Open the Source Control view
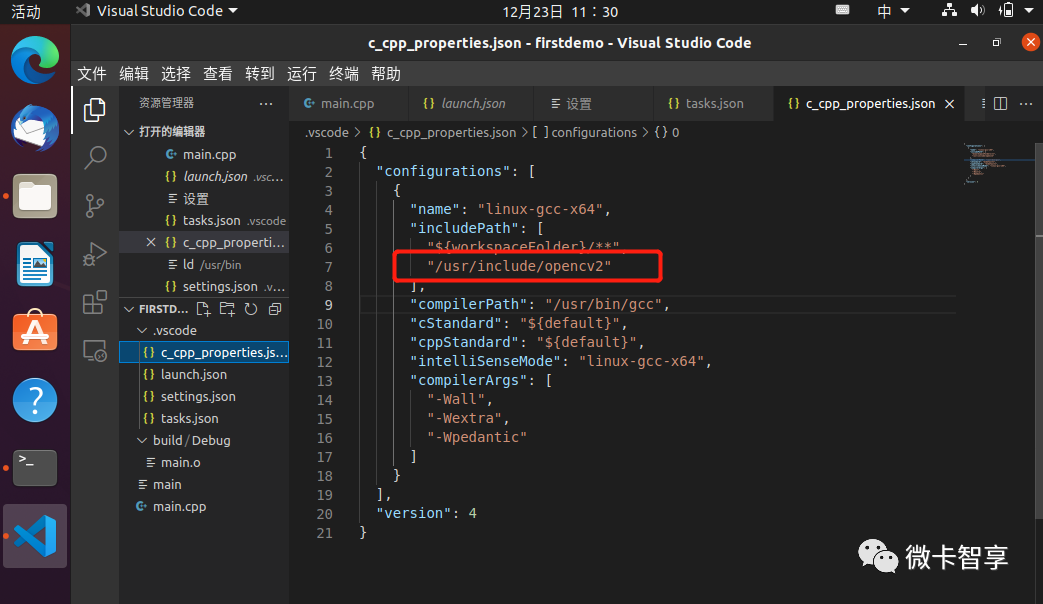This screenshot has width=1043, height=604. (94, 206)
